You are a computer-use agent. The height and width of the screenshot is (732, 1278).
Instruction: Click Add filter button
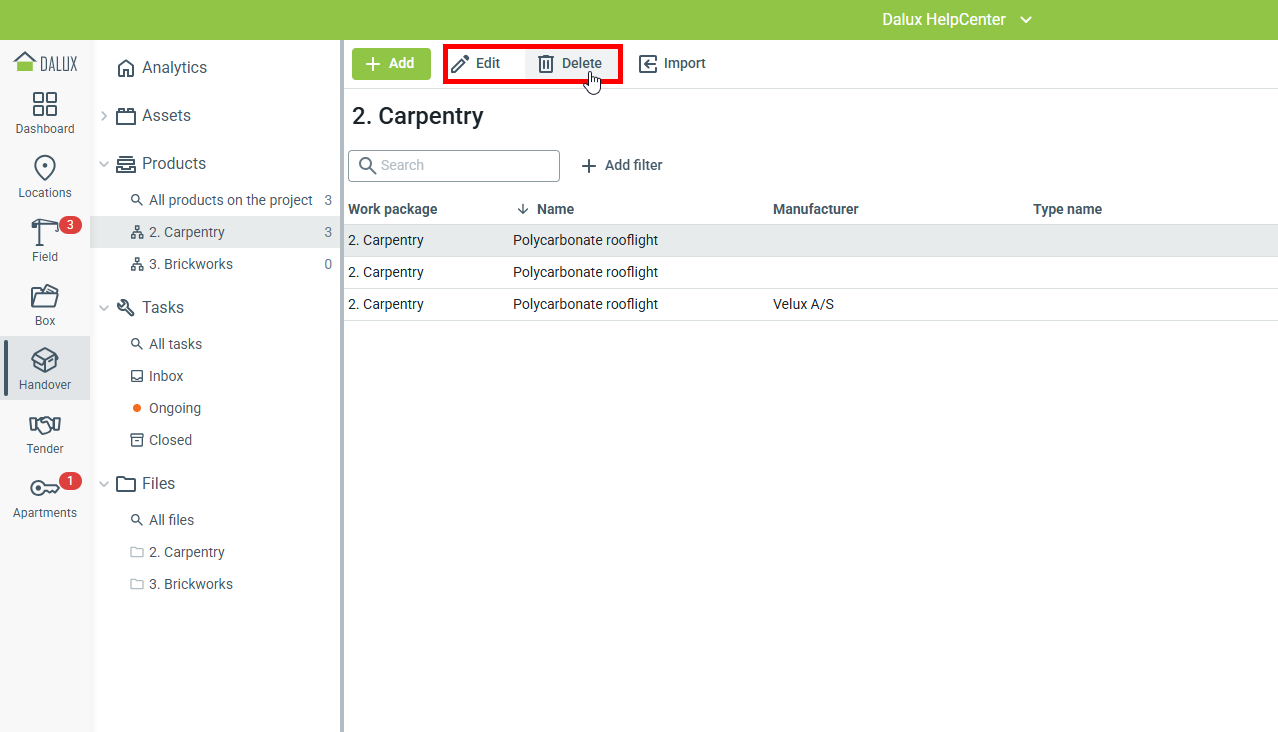(622, 166)
